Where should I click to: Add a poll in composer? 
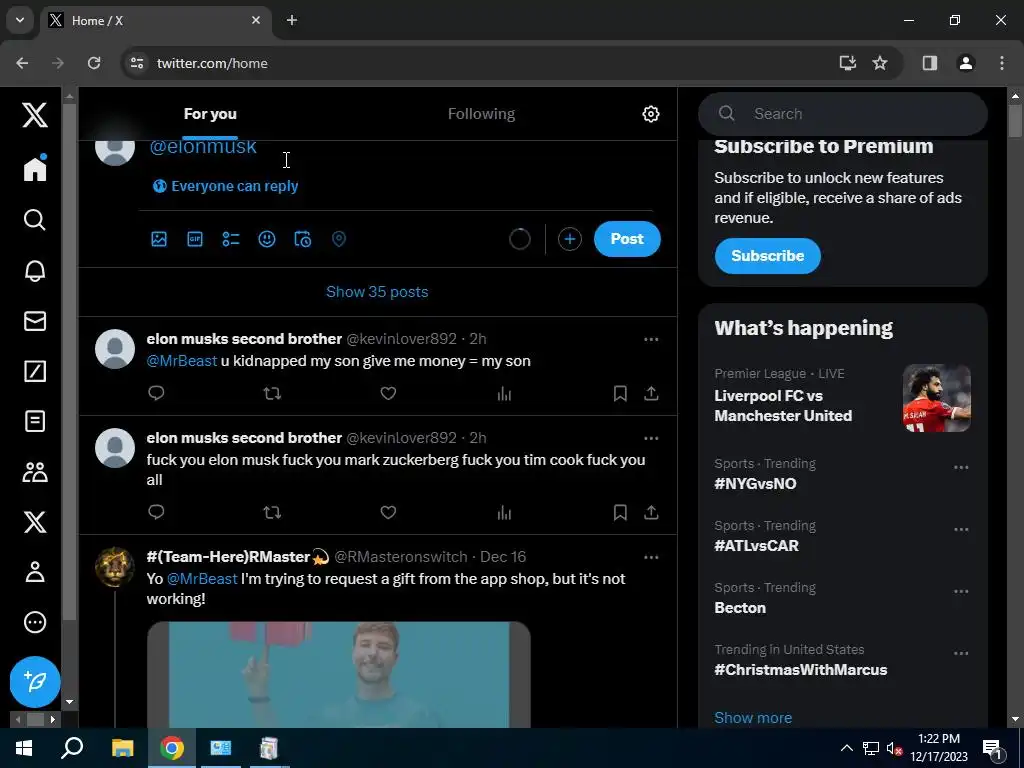pyautogui.click(x=231, y=239)
